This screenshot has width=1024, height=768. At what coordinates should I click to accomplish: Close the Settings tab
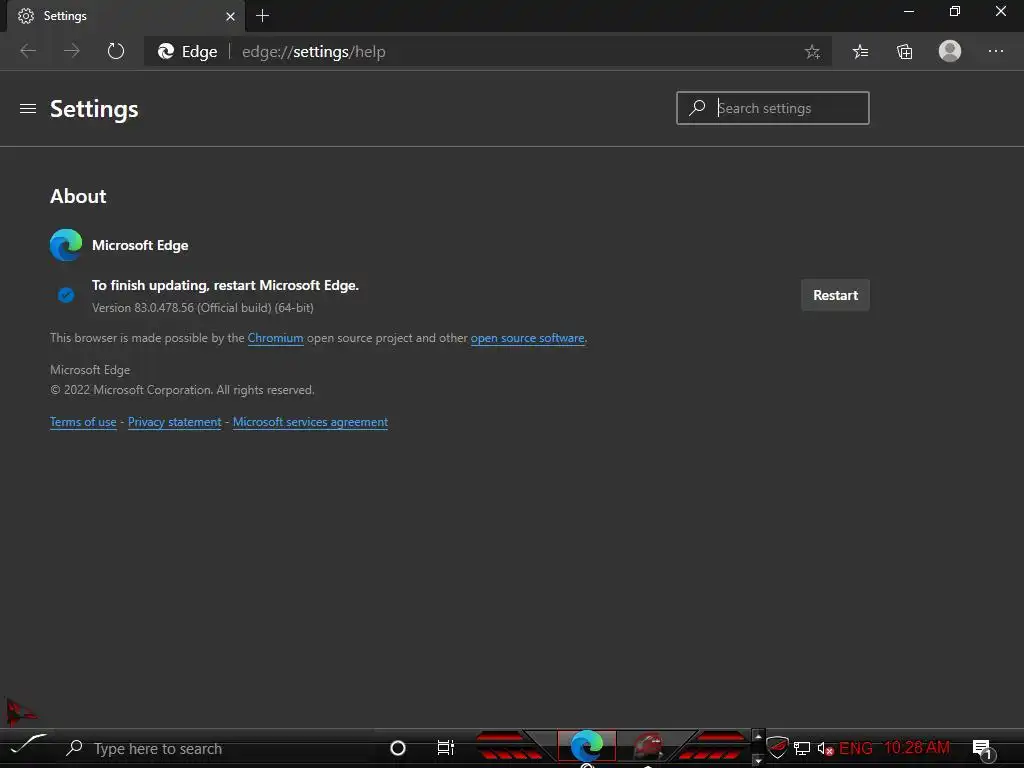point(230,16)
